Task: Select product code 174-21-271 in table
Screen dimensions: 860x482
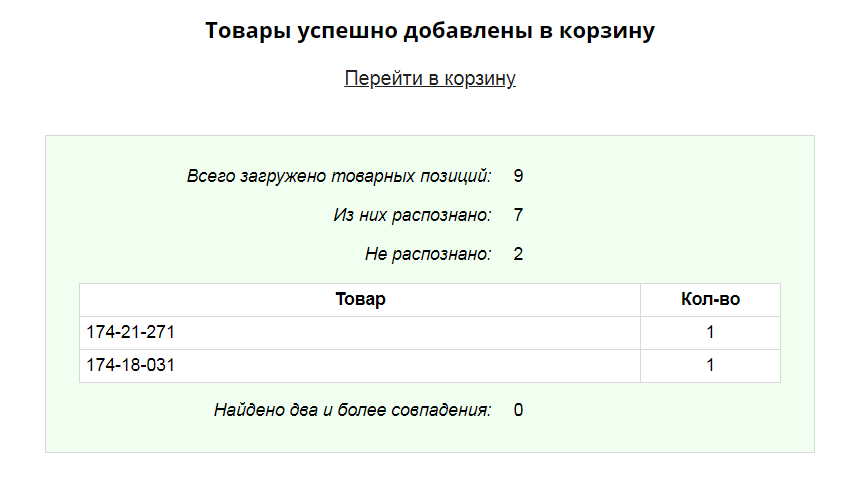Action: [x=131, y=333]
